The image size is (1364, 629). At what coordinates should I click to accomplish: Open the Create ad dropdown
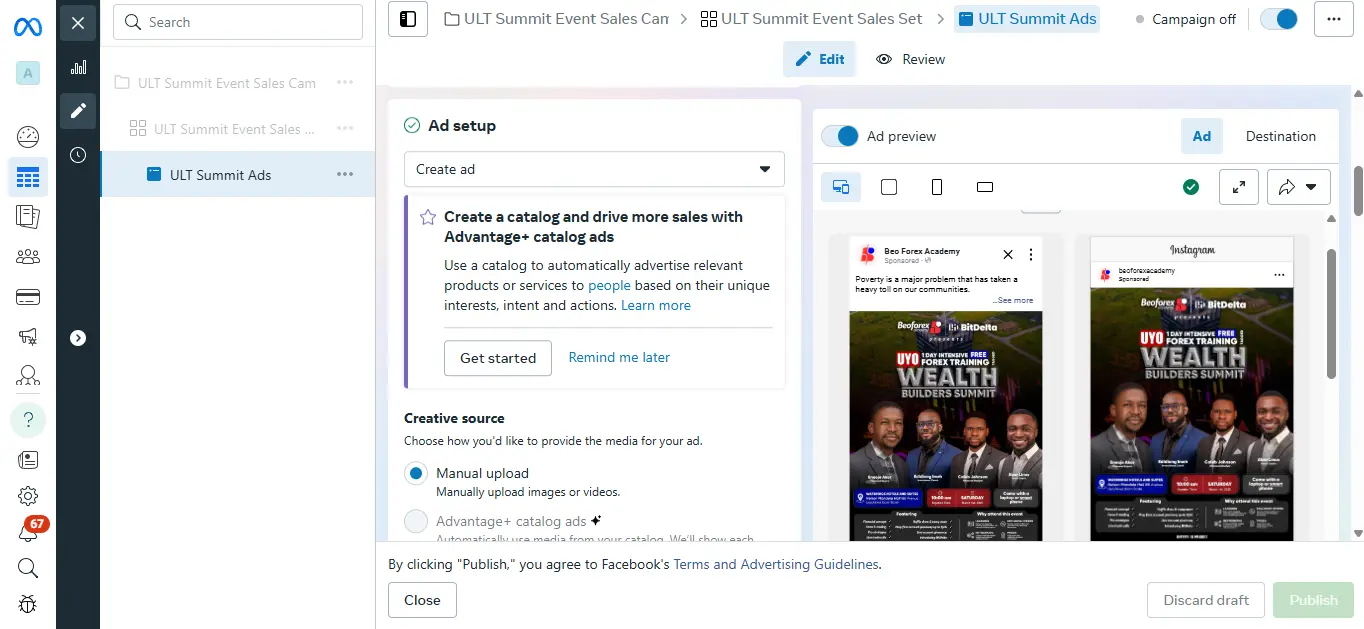594,169
